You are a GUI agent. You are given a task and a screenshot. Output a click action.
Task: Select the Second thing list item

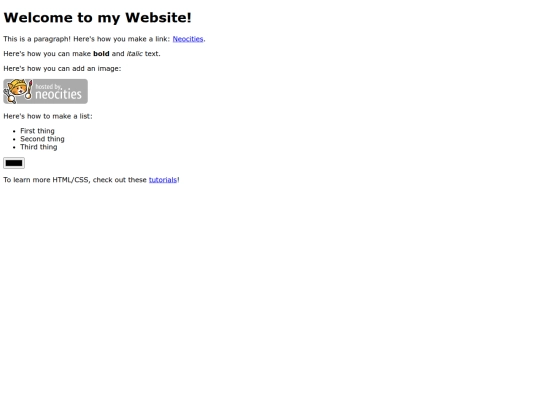tap(42, 139)
